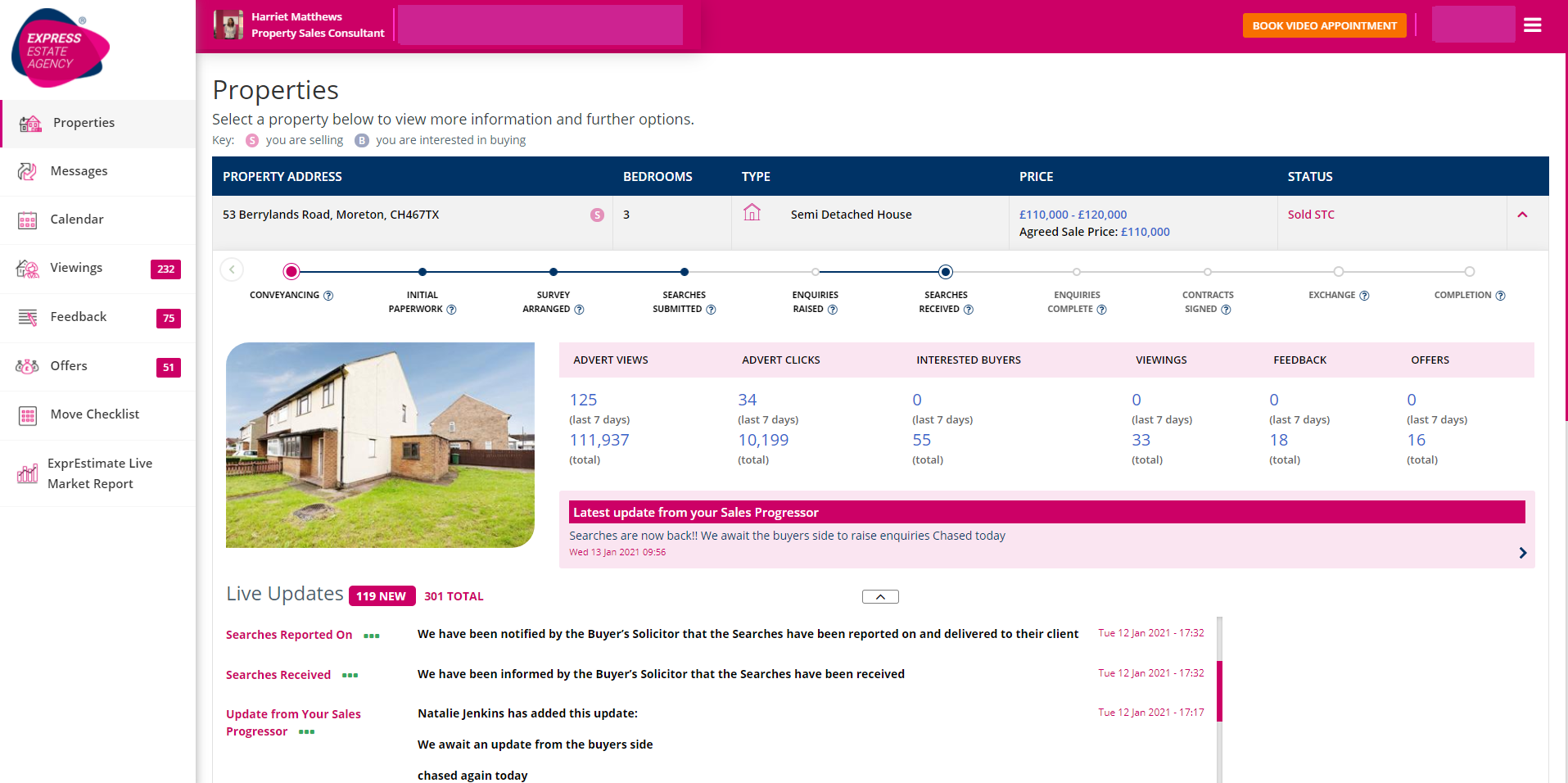Screen dimensions: 1568x783
Task: Select the Enquiries Complete stage marker
Action: [1077, 272]
